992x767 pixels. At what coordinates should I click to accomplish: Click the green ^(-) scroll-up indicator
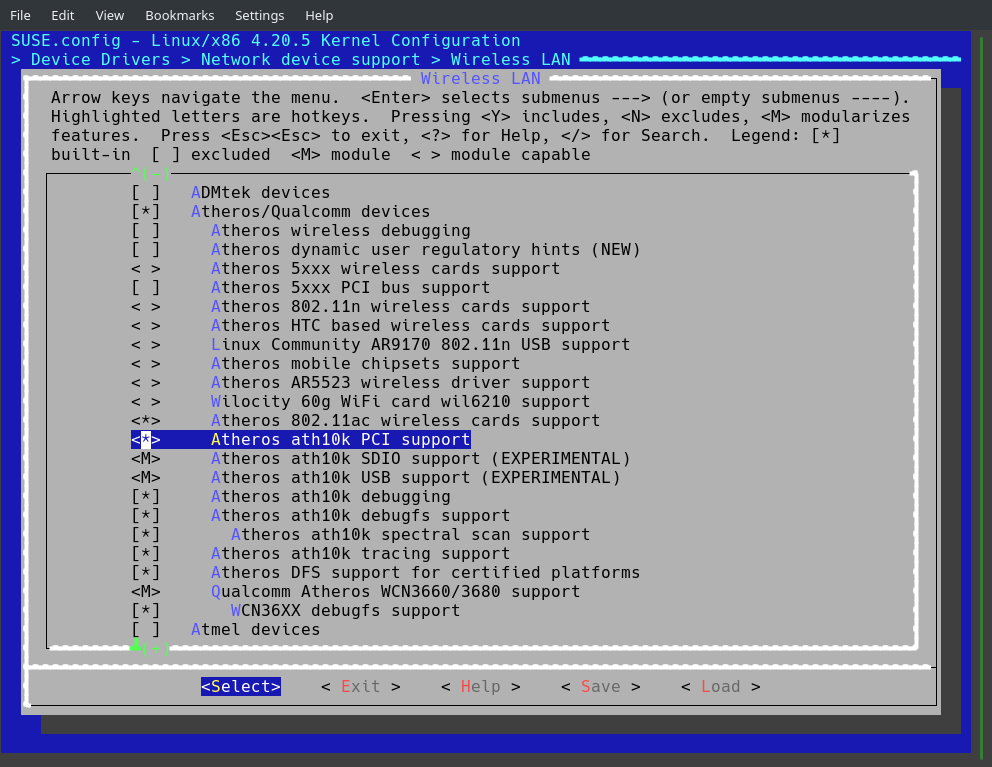151,173
